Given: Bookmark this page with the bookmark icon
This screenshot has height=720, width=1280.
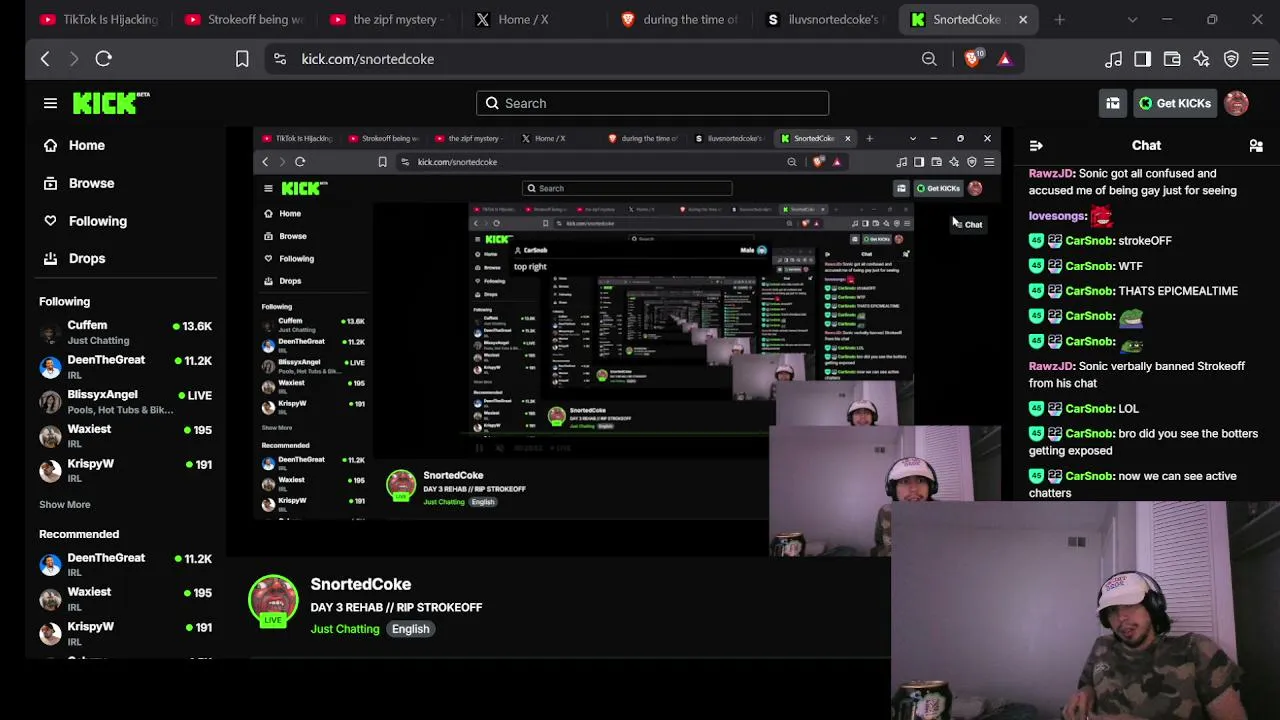Looking at the screenshot, I should 242,59.
